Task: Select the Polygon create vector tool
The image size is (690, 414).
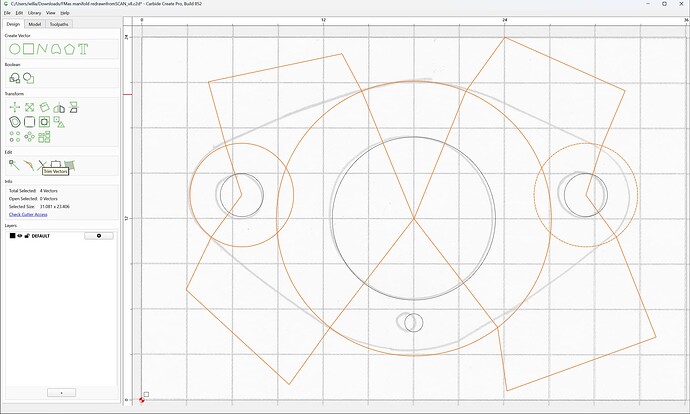Action: 69,49
